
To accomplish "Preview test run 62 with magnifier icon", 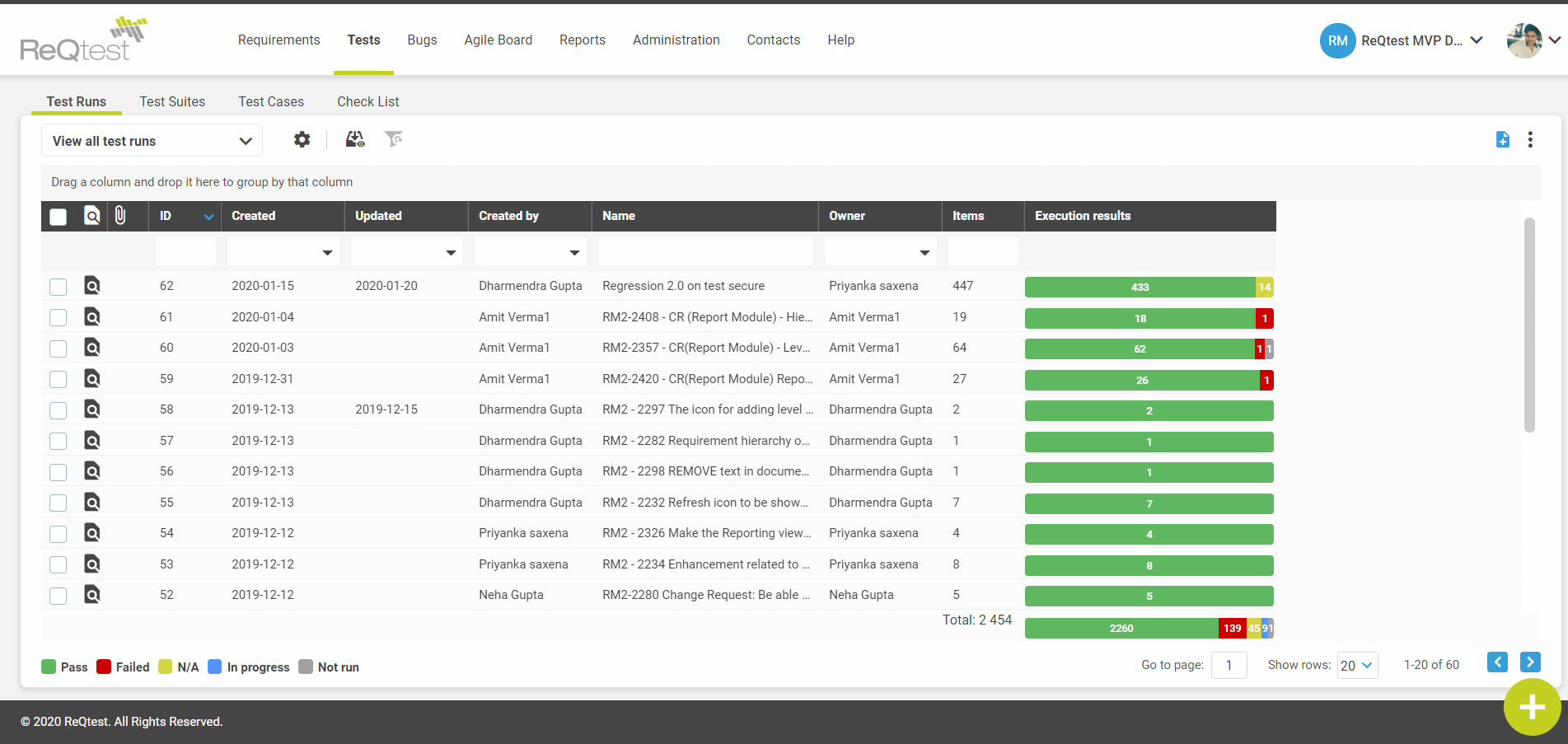I will pos(92,286).
